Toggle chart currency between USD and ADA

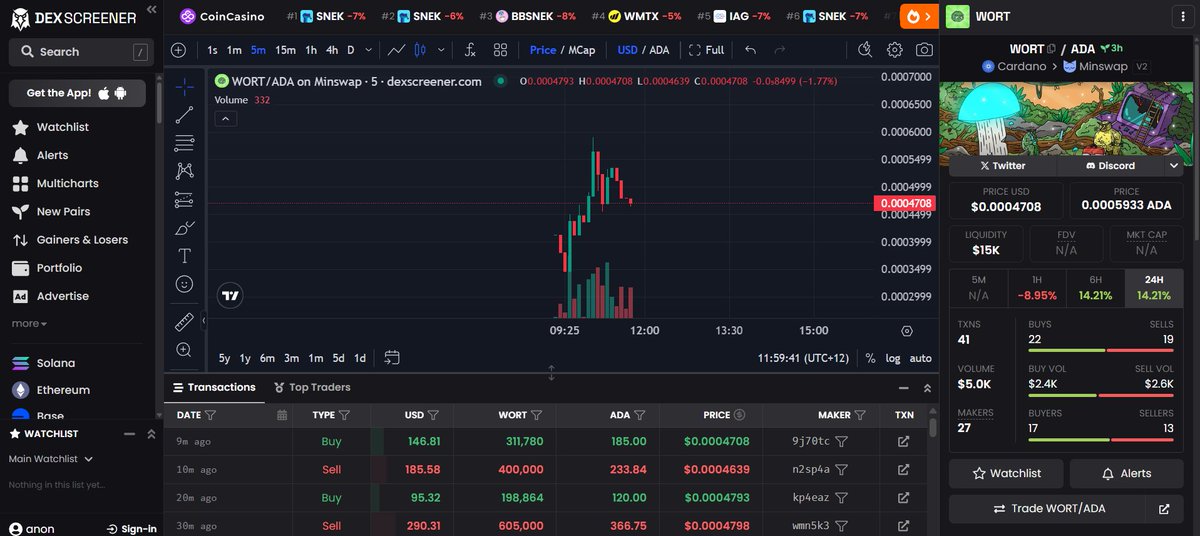click(x=643, y=50)
